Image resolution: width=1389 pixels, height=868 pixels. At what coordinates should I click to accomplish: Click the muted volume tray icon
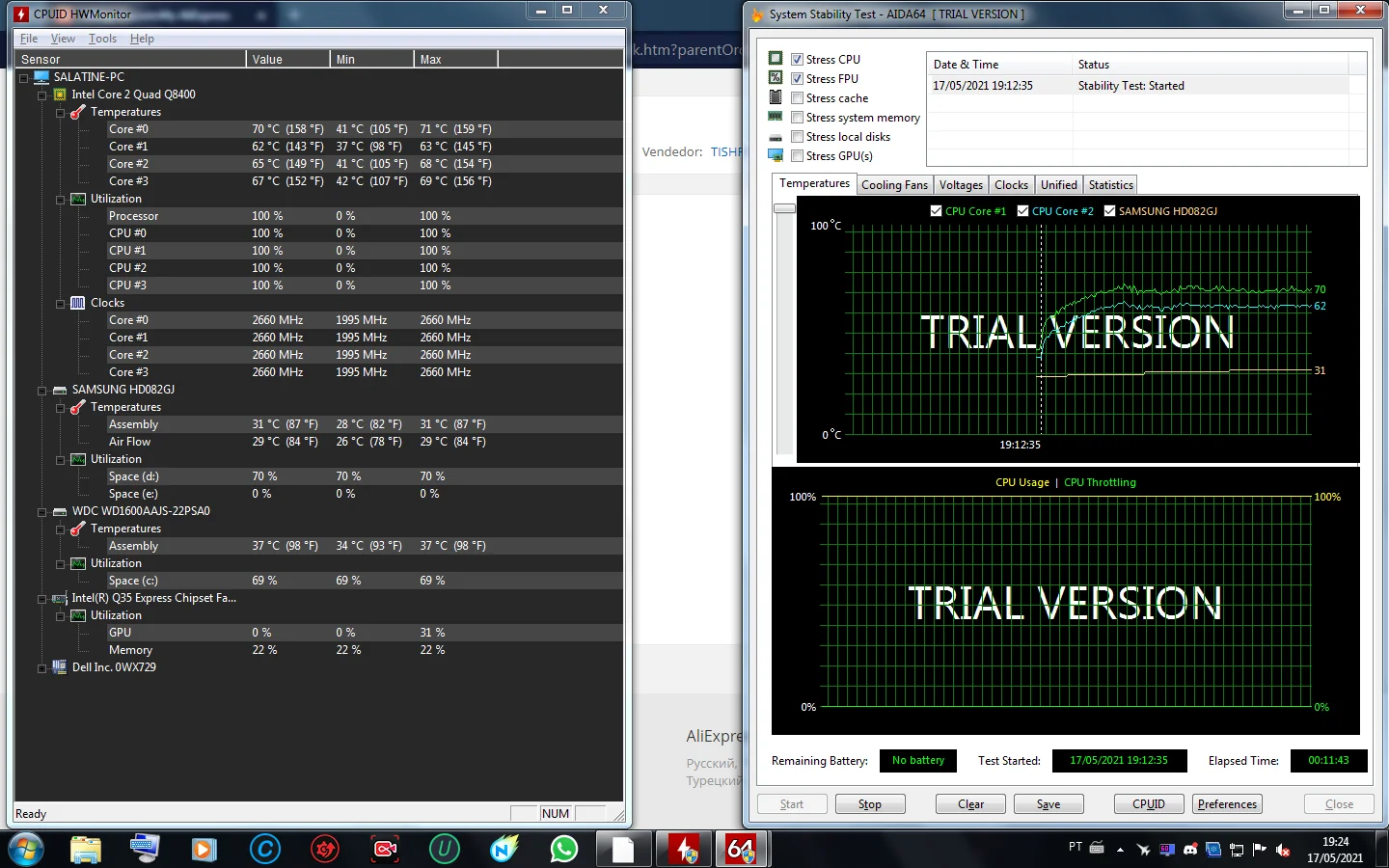1283,850
